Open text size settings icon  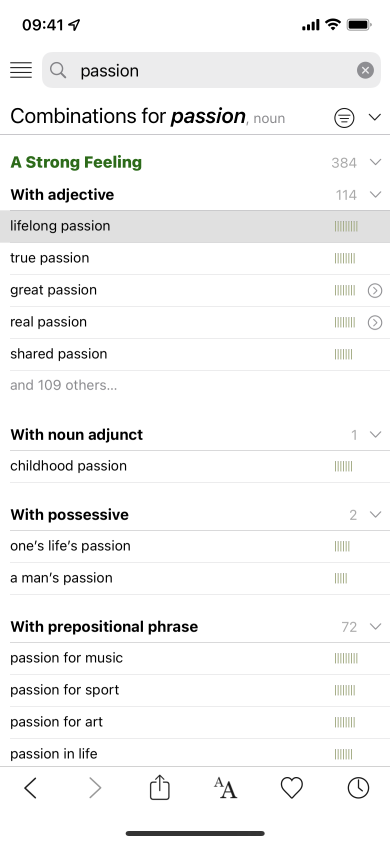(225, 789)
